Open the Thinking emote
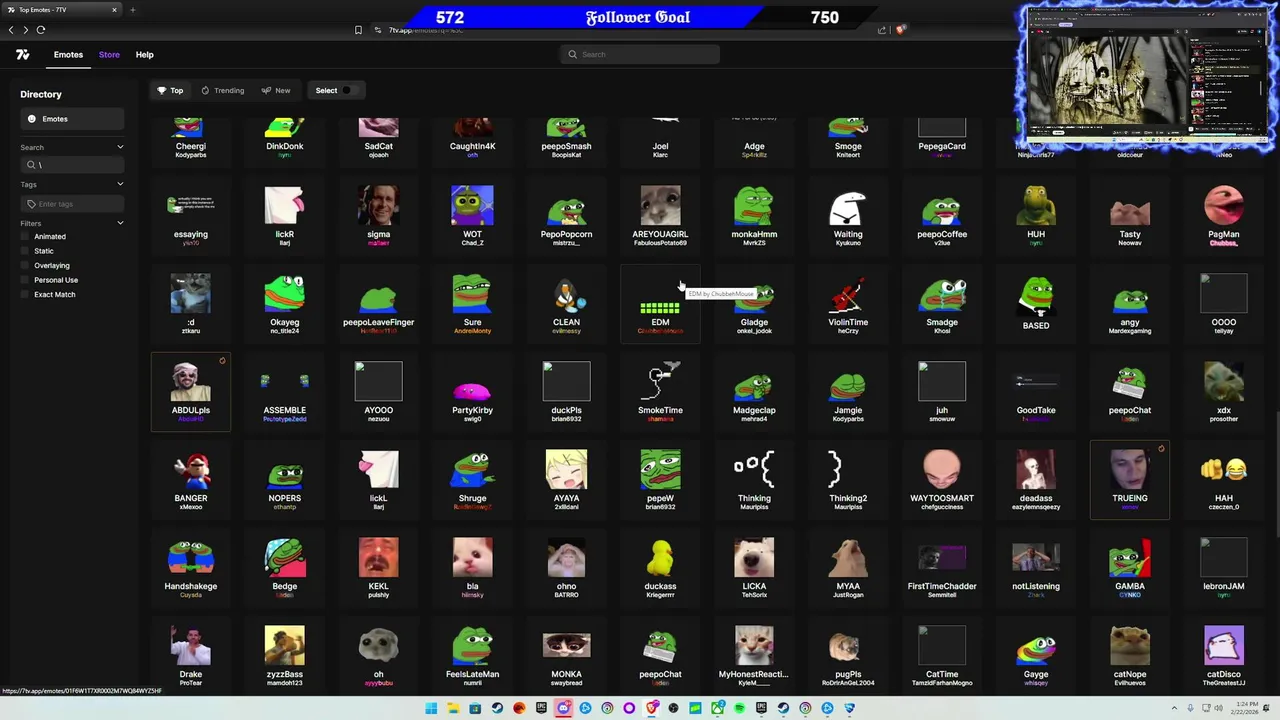This screenshot has width=1280, height=720. coord(754,480)
